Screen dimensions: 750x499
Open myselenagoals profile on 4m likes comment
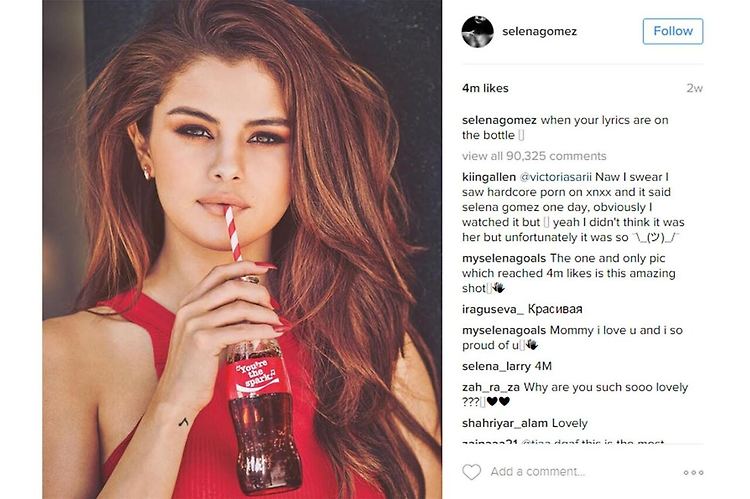504,258
